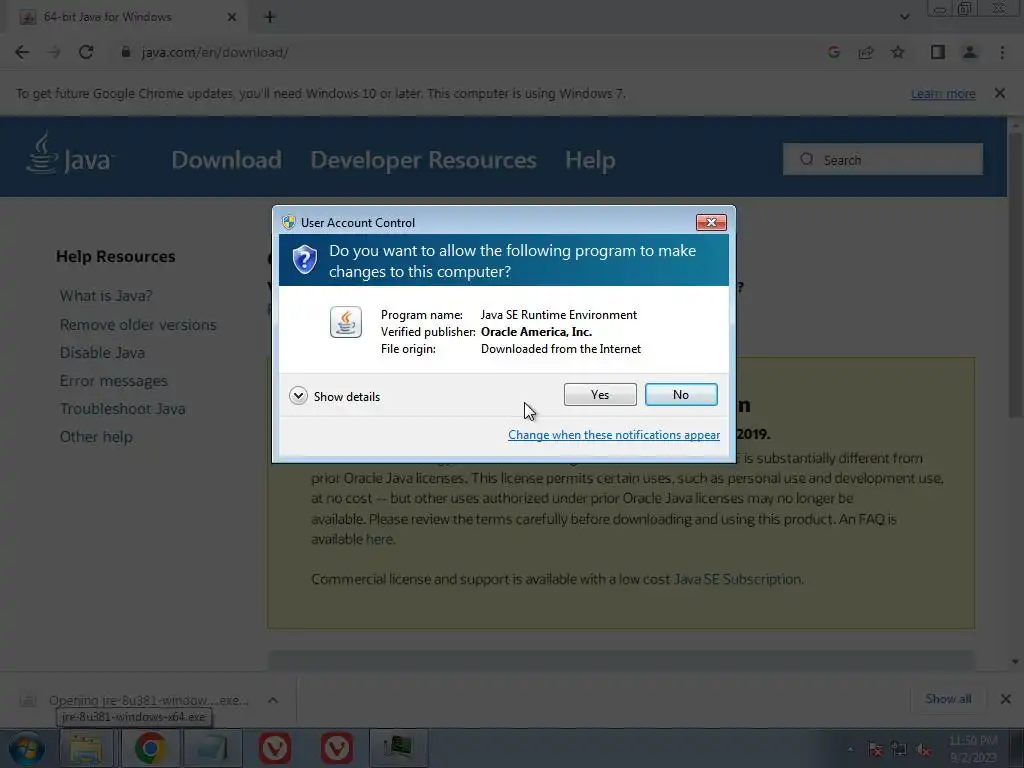1024x768 pixels.
Task: Click the java.com address bar URL
Action: pyautogui.click(x=214, y=52)
